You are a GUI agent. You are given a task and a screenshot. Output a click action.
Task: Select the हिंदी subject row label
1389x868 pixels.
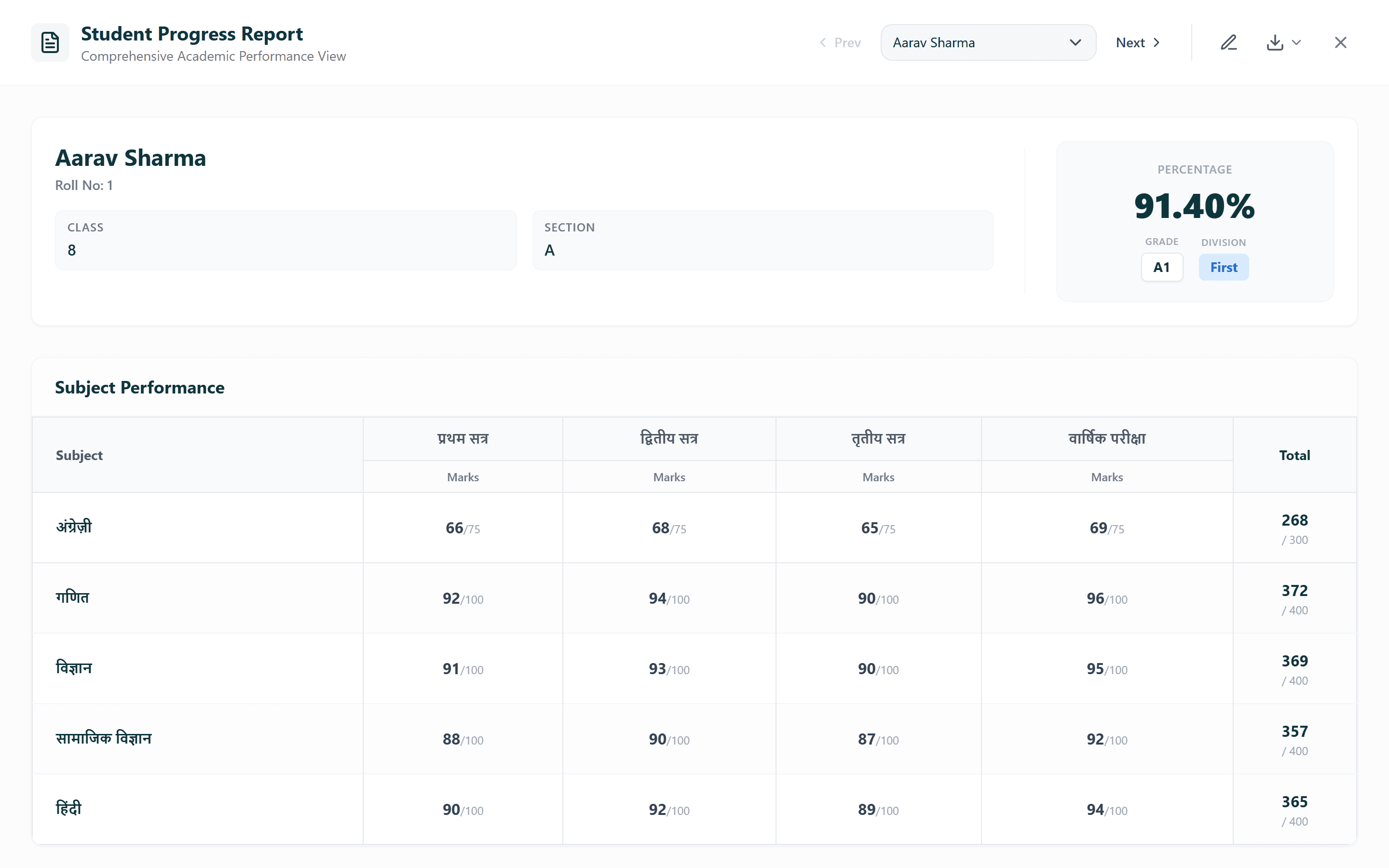(x=68, y=809)
